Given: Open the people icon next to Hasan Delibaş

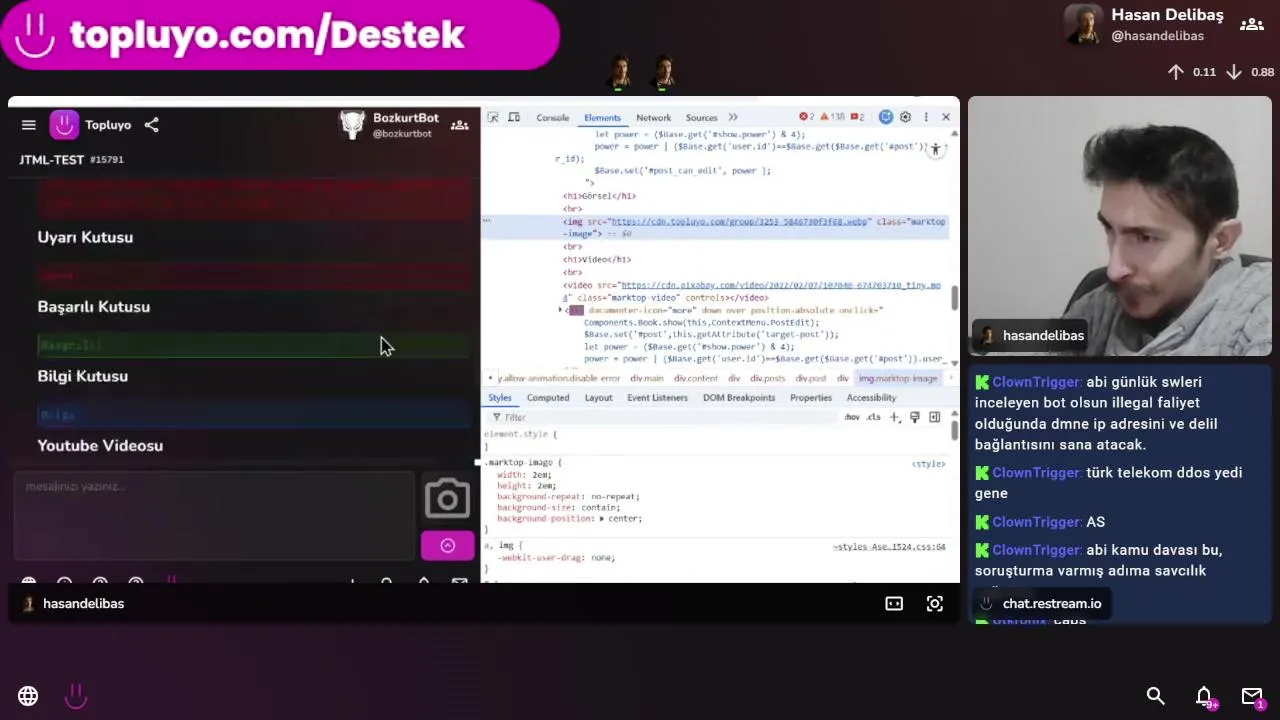Looking at the screenshot, I should (1252, 25).
